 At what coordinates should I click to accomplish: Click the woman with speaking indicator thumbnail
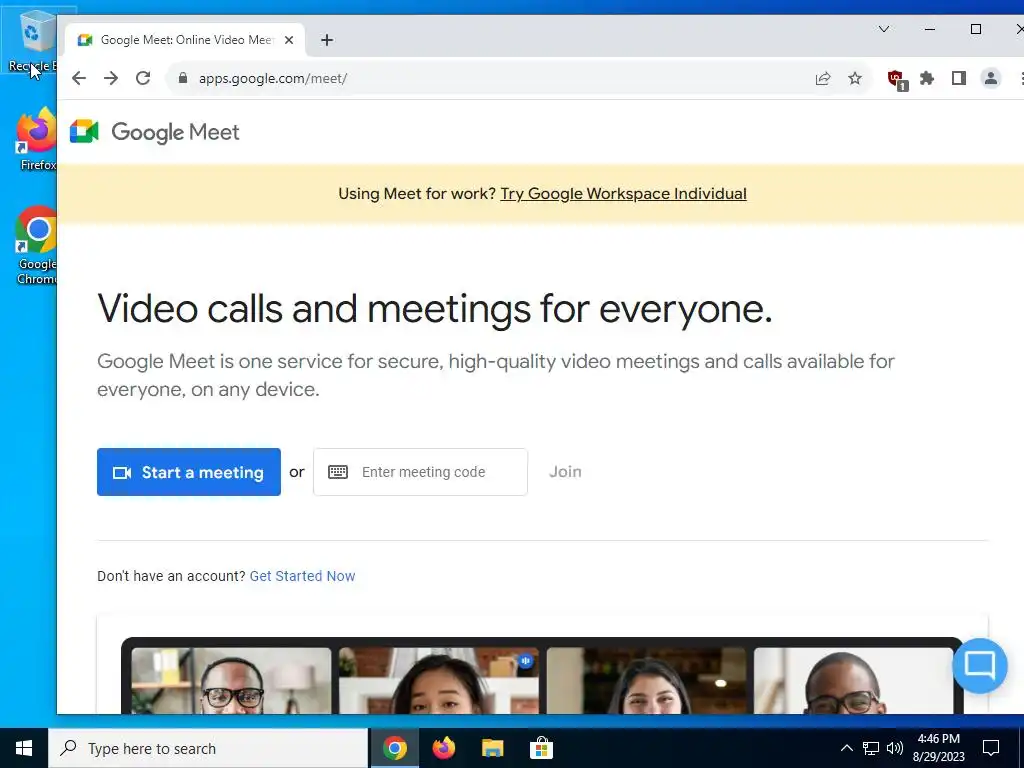(x=439, y=680)
